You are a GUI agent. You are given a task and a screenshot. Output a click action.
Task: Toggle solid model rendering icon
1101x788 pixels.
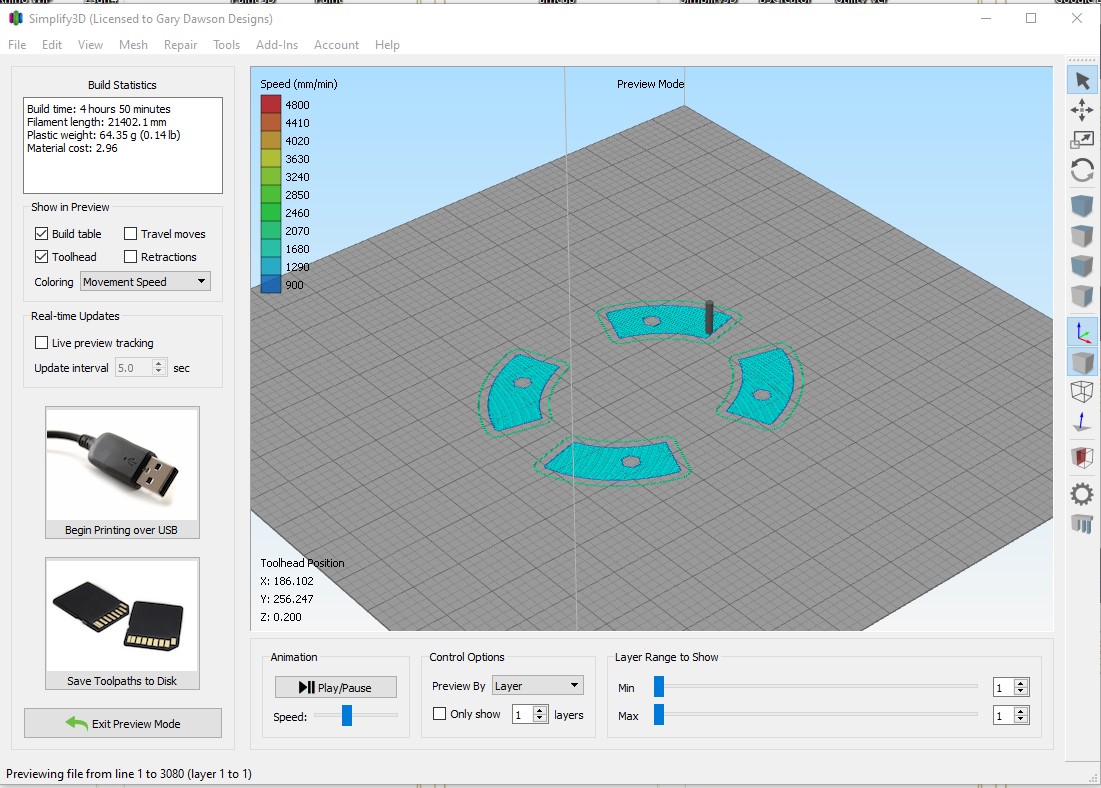[1082, 362]
